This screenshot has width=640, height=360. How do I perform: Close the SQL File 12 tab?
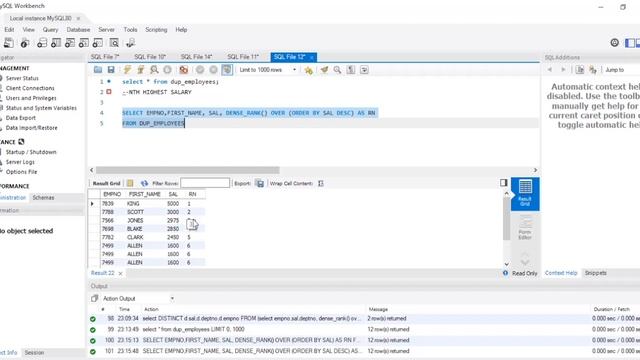(x=311, y=58)
